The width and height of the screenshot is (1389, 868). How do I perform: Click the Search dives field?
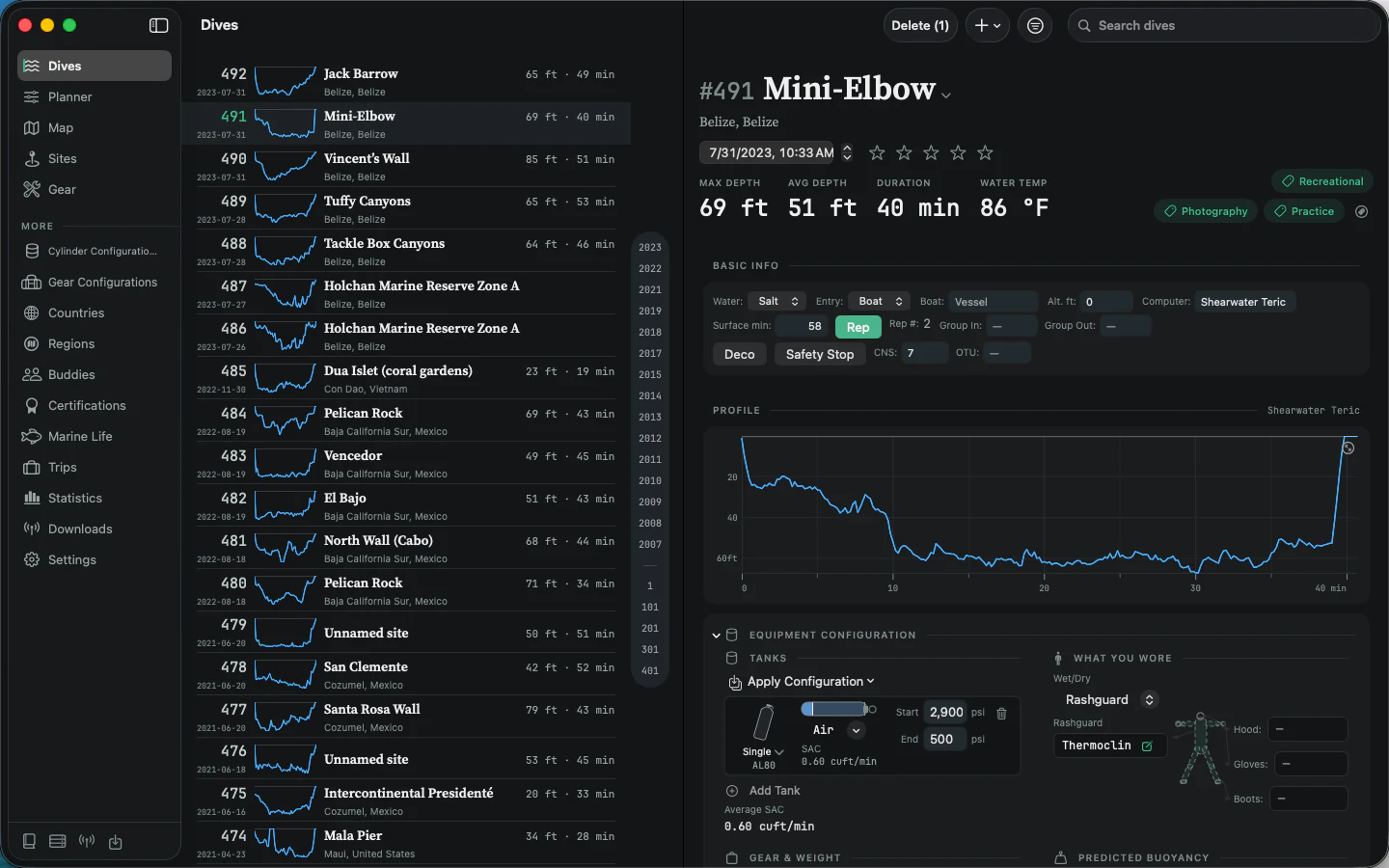(1225, 26)
